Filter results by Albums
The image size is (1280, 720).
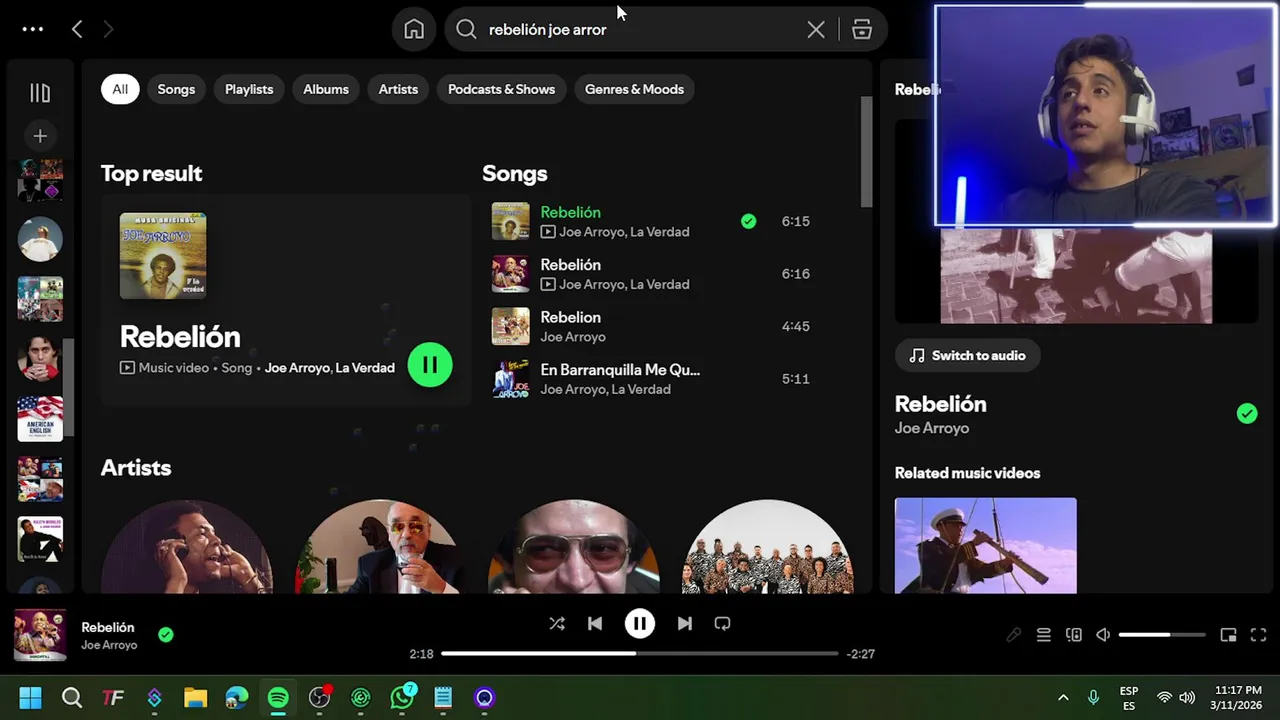[326, 89]
